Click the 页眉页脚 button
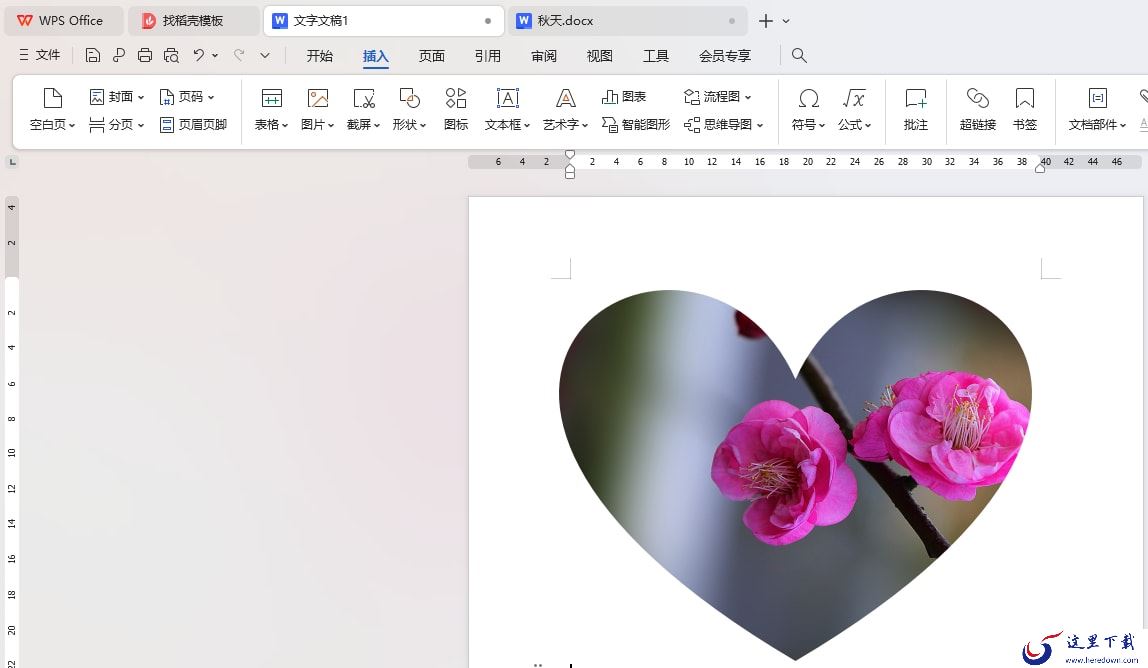The image size is (1148, 668). (x=194, y=125)
